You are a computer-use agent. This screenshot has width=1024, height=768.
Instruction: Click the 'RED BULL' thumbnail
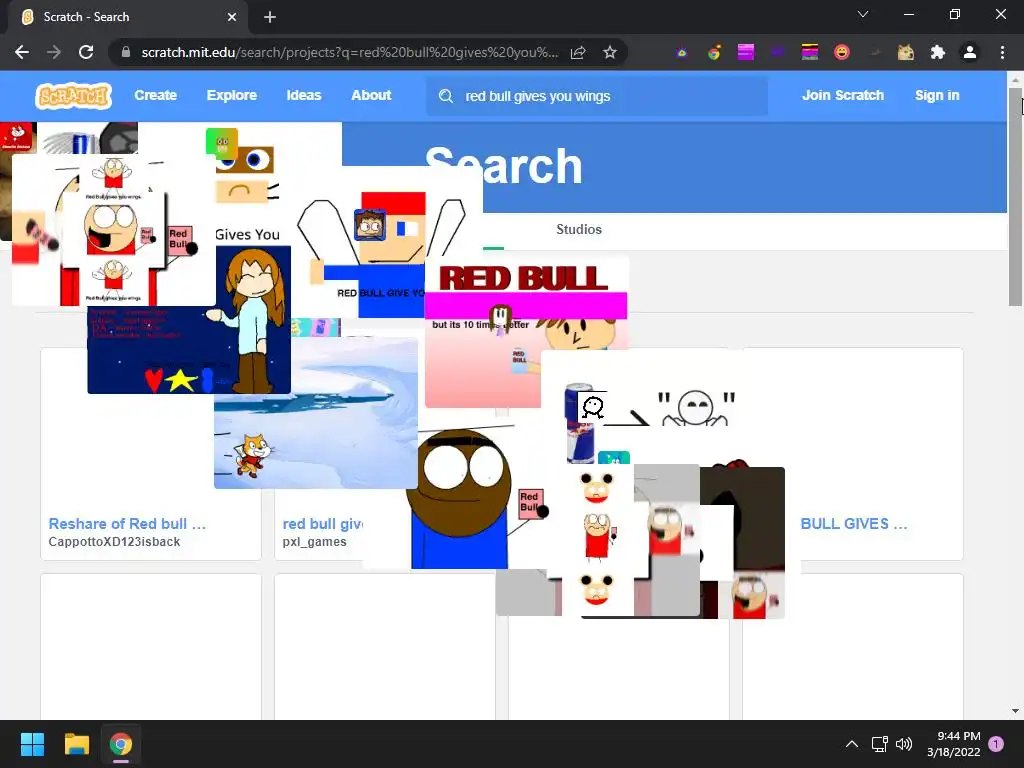click(x=526, y=332)
